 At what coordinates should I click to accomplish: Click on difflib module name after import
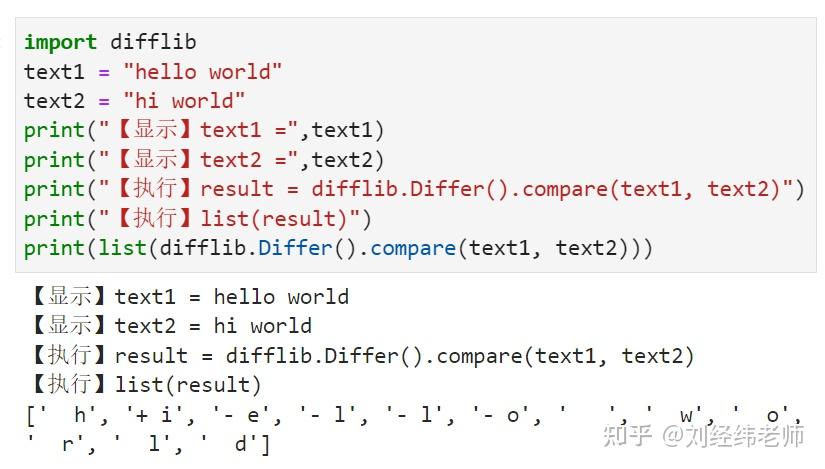[153, 42]
